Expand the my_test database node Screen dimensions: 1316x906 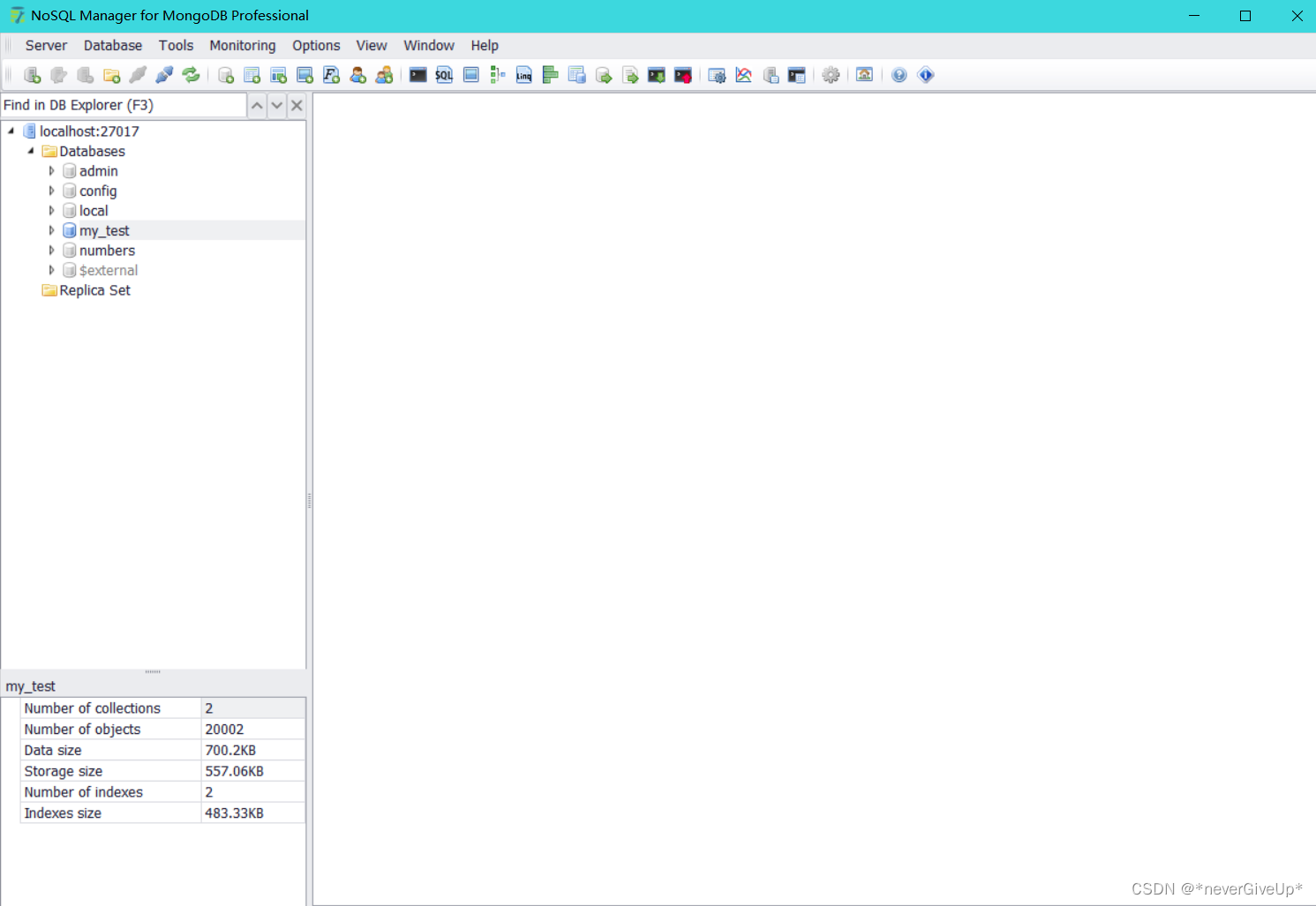coord(51,230)
